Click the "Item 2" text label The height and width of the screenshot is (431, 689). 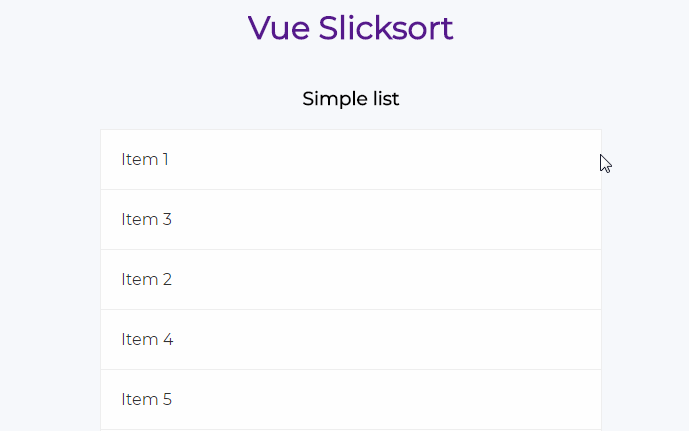146,280
